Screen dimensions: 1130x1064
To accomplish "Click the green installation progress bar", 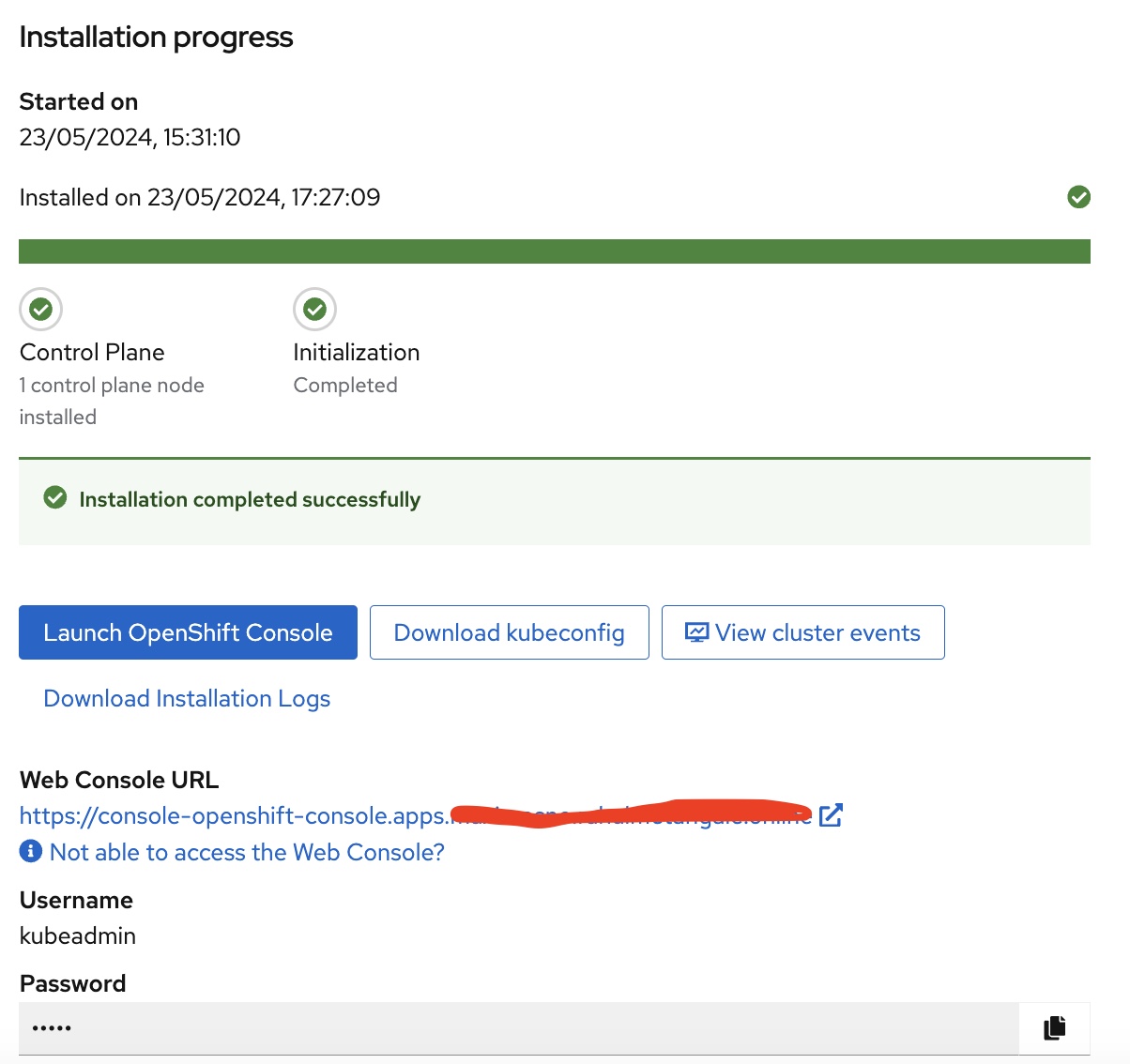I will pos(554,251).
